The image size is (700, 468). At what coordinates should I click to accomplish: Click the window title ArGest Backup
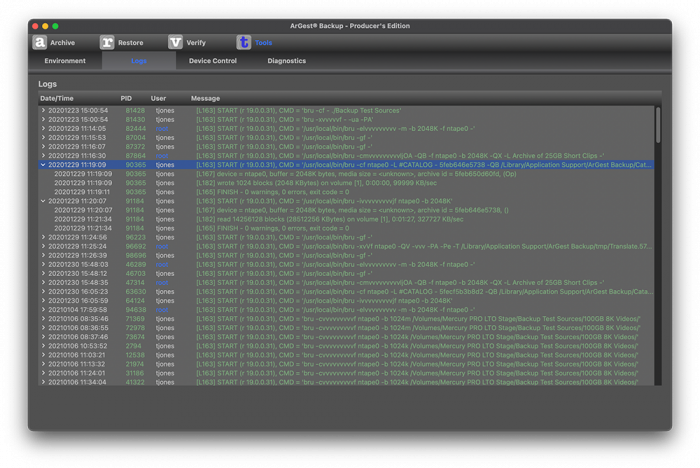click(x=350, y=26)
